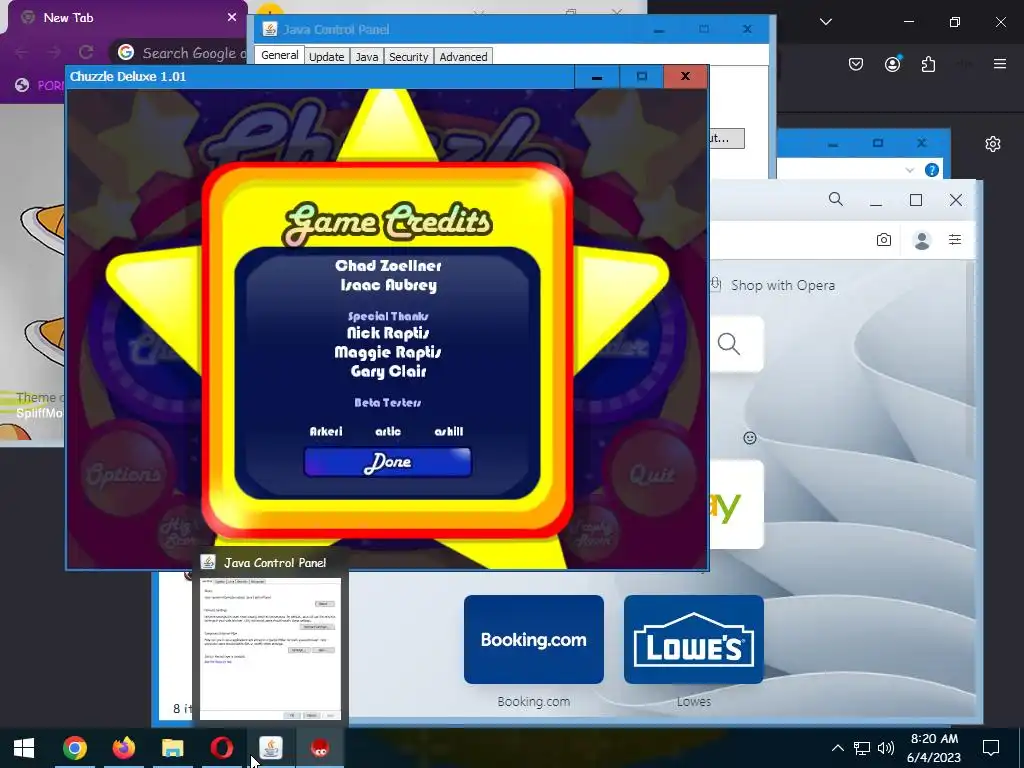The height and width of the screenshot is (768, 1024).
Task: Open the notification center icon
Action: (991, 748)
